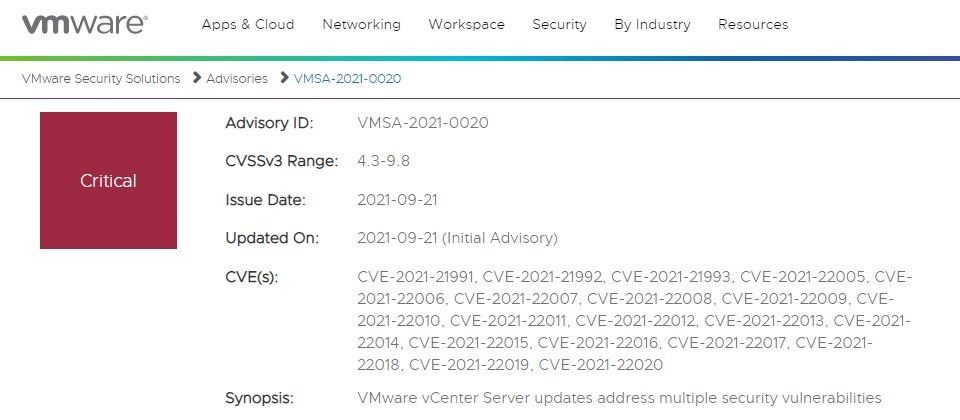Click the VMSA-2021-0020 breadcrumb link
Image resolution: width=960 pixels, height=420 pixels.
347,78
